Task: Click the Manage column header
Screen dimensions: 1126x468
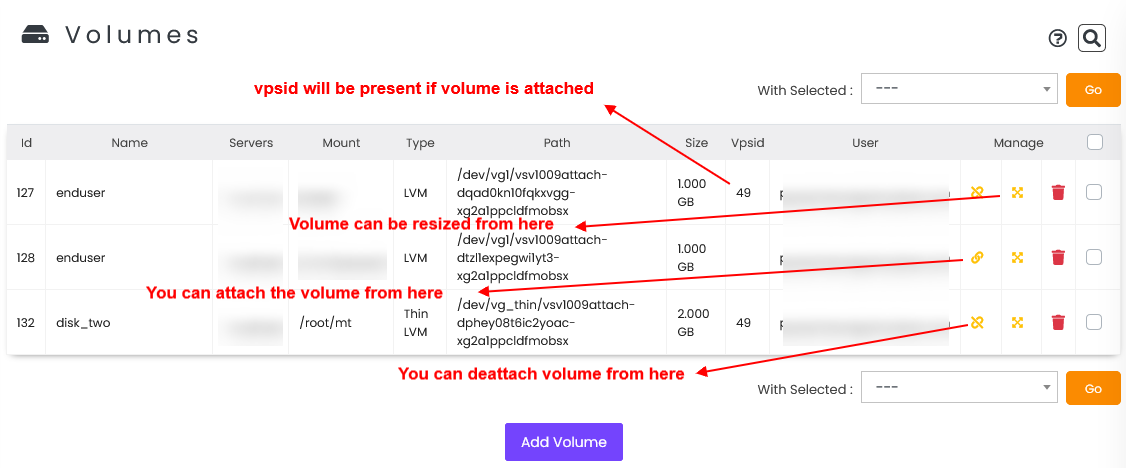Action: click(1018, 143)
